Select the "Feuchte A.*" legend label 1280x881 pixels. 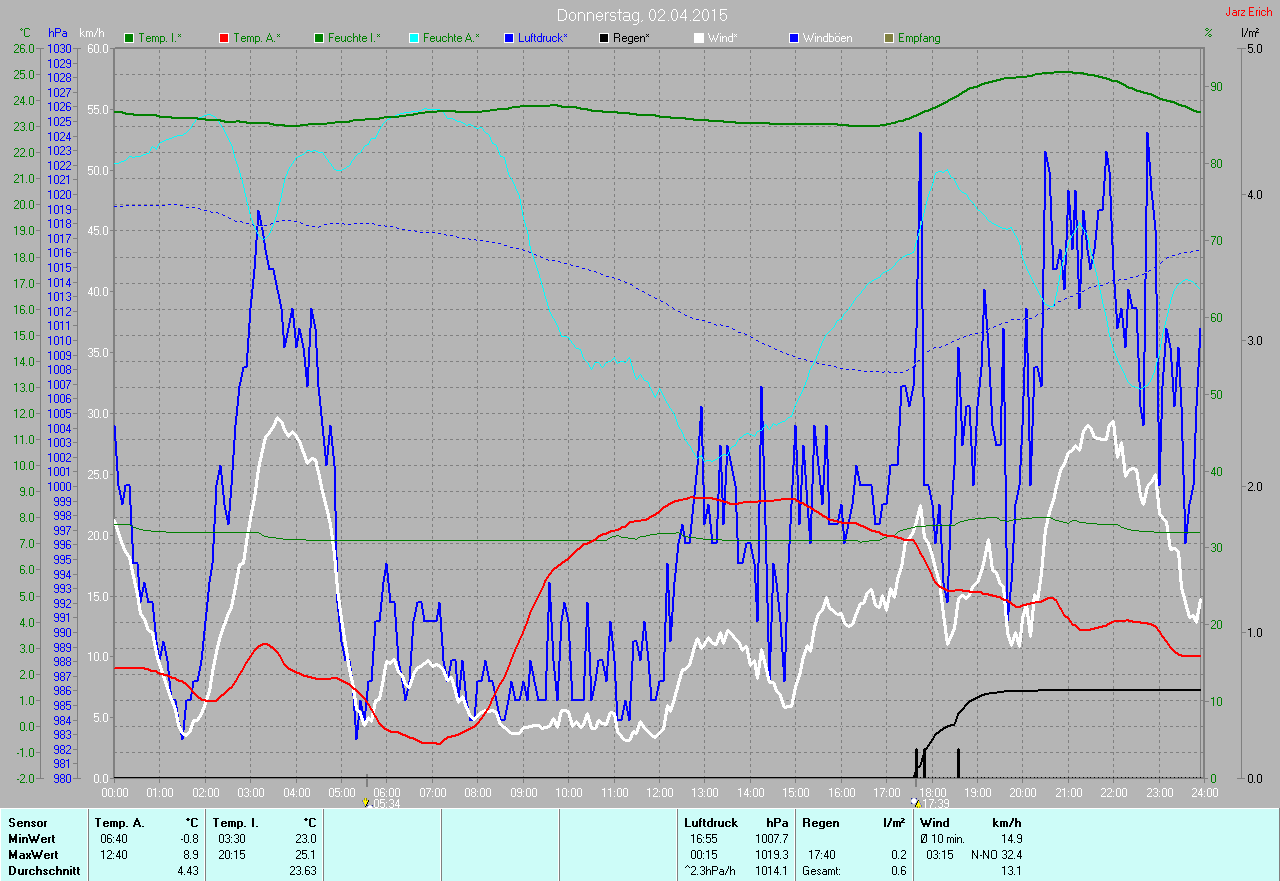(451, 38)
